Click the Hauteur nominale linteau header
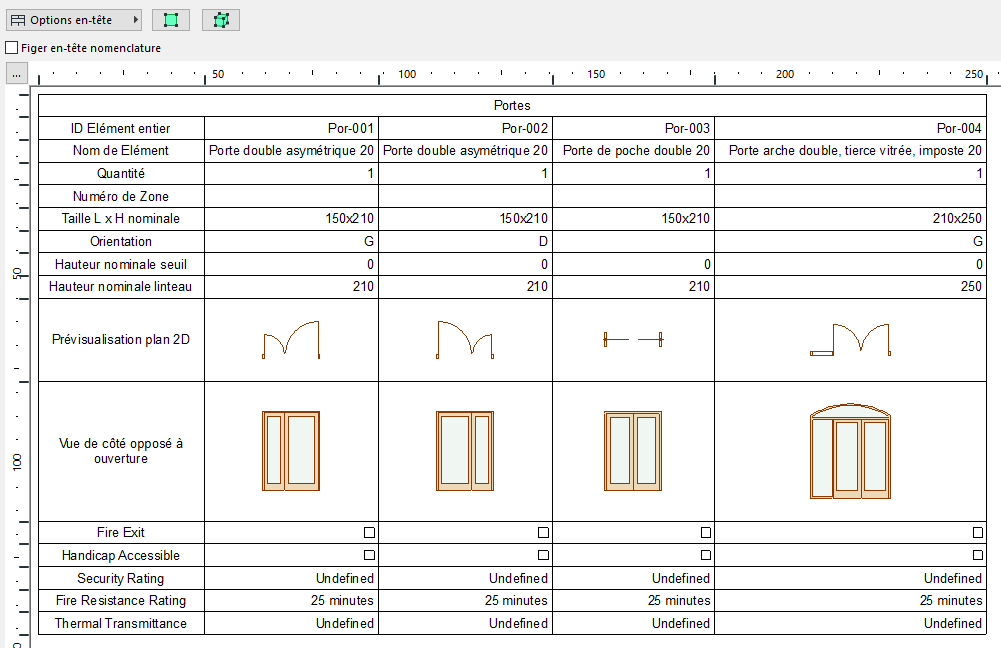 121,287
